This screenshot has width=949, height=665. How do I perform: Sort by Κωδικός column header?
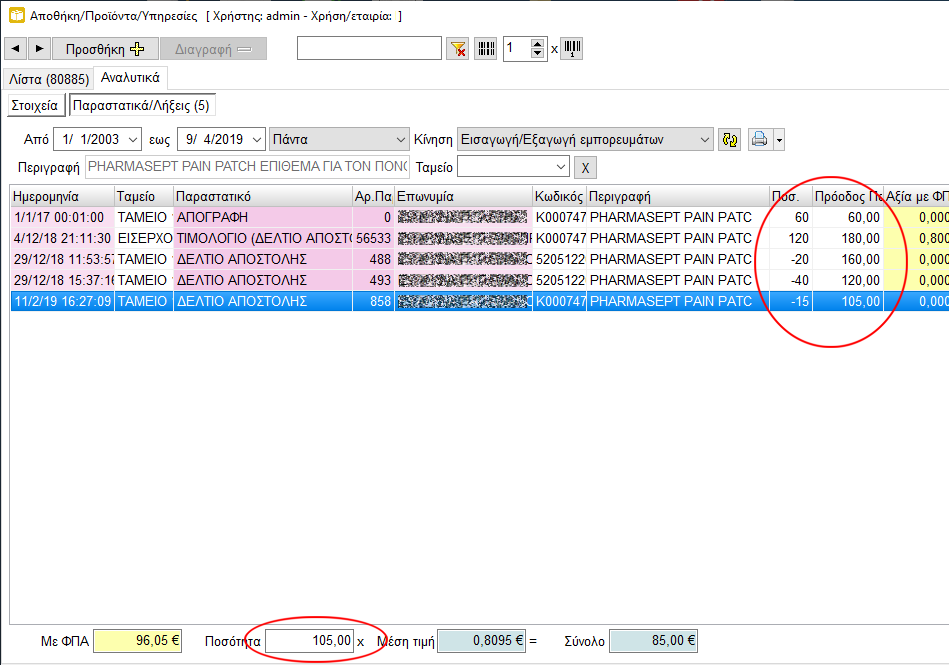pos(559,197)
